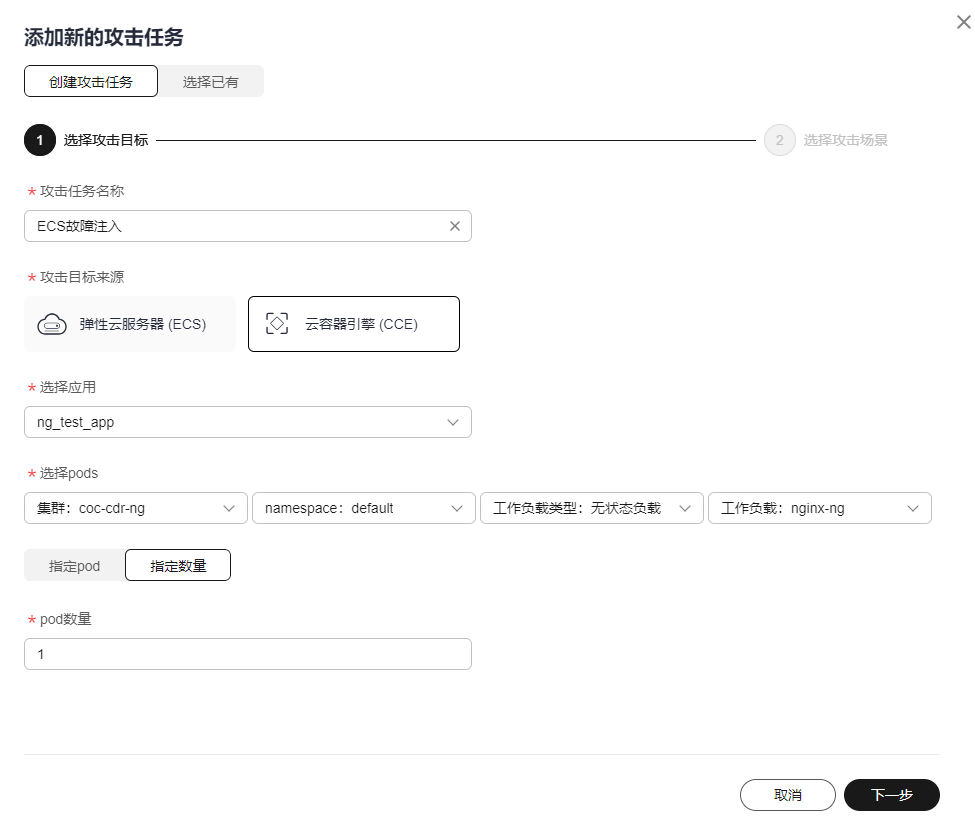Open the namespace default dropdown

pyautogui.click(x=364, y=508)
